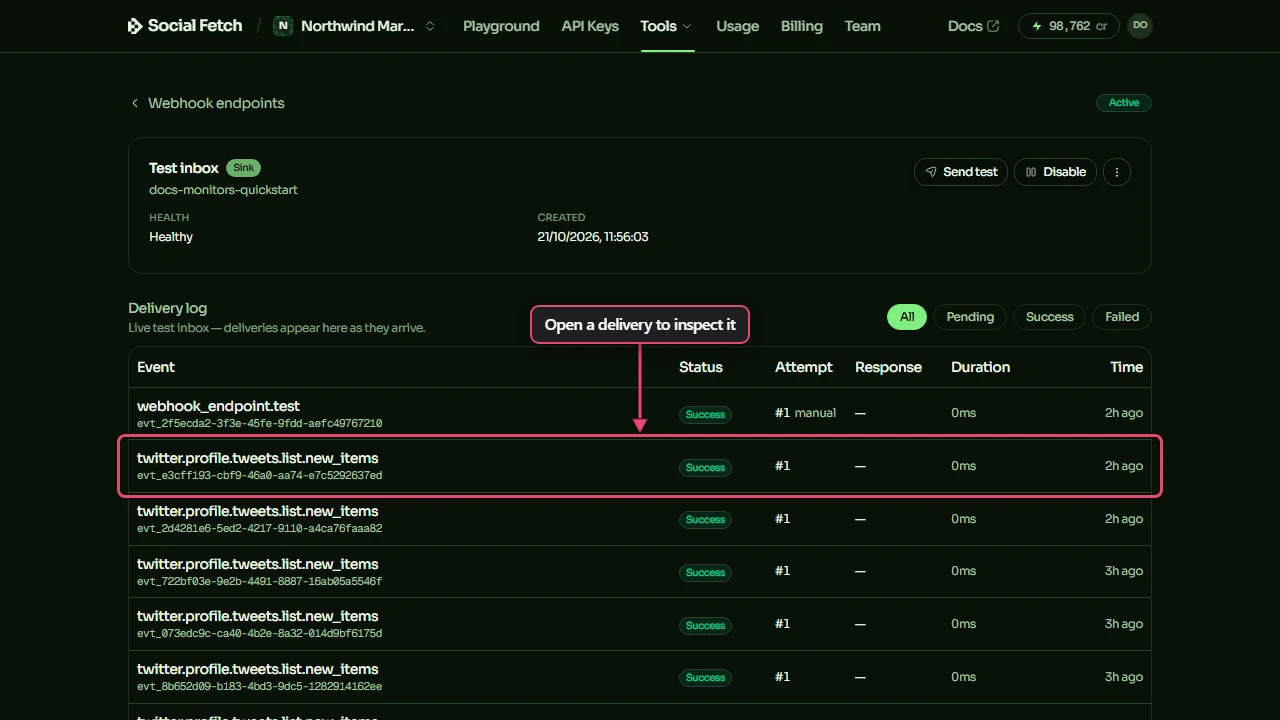This screenshot has height=720, width=1280.
Task: Navigate to Billing
Action: point(802,26)
